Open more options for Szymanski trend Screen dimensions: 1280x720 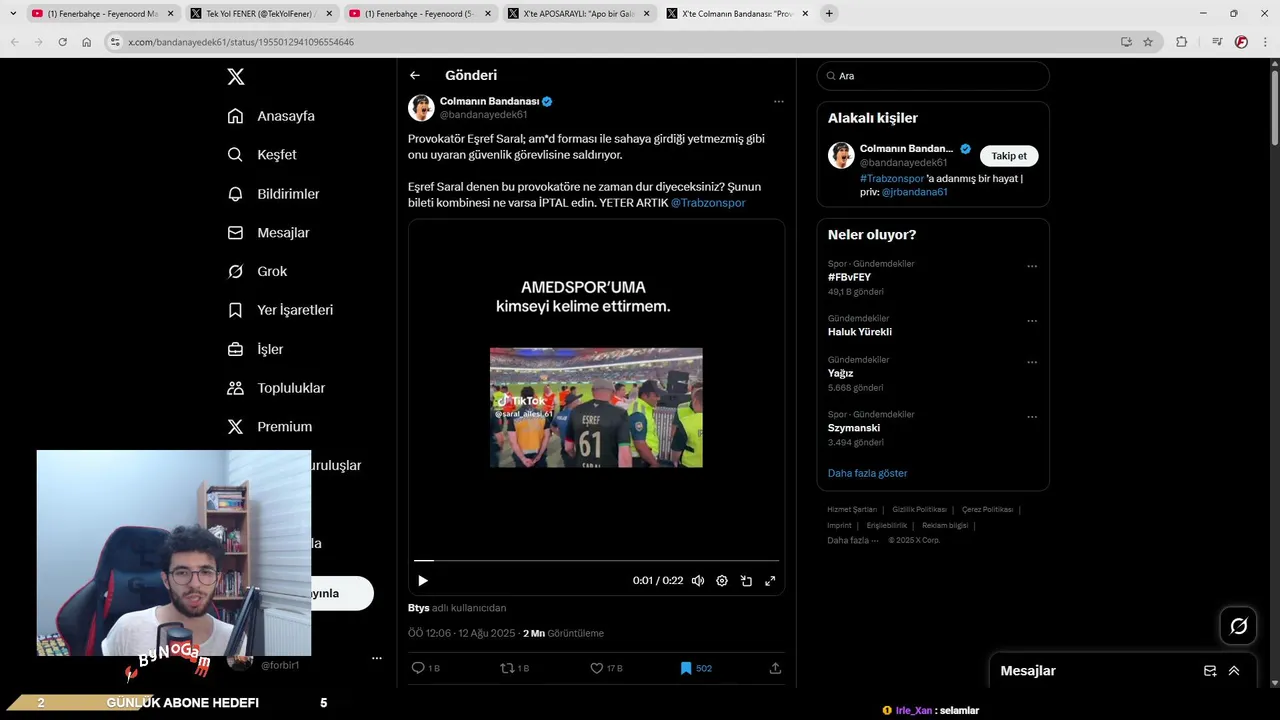point(1032,418)
